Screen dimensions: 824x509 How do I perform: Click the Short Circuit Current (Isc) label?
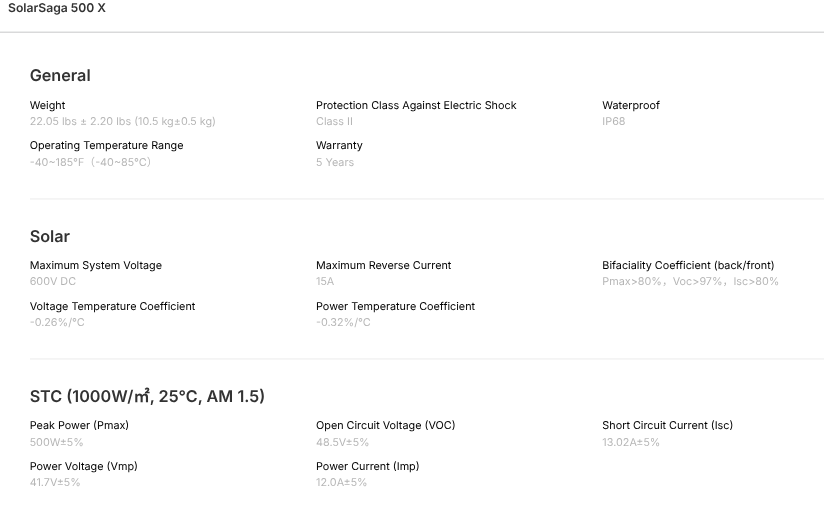tap(667, 425)
